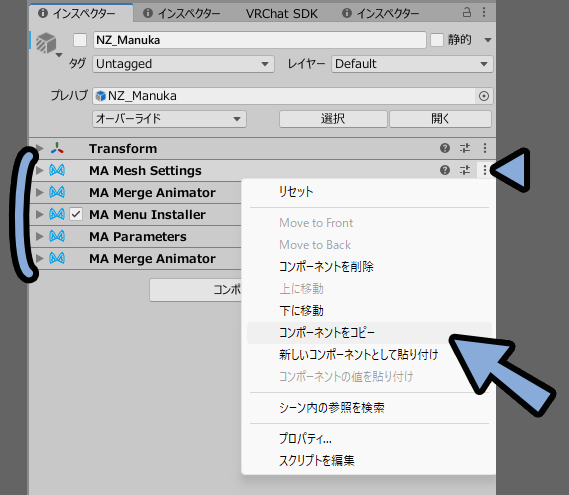Viewport: 569px width, 495px height.
Task: Click the 選択 prefab button
Action: pos(333,119)
